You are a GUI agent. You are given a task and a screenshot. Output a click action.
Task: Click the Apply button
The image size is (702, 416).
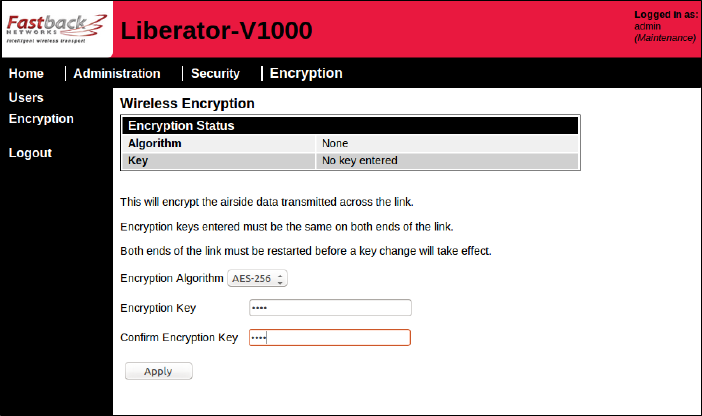(x=158, y=371)
